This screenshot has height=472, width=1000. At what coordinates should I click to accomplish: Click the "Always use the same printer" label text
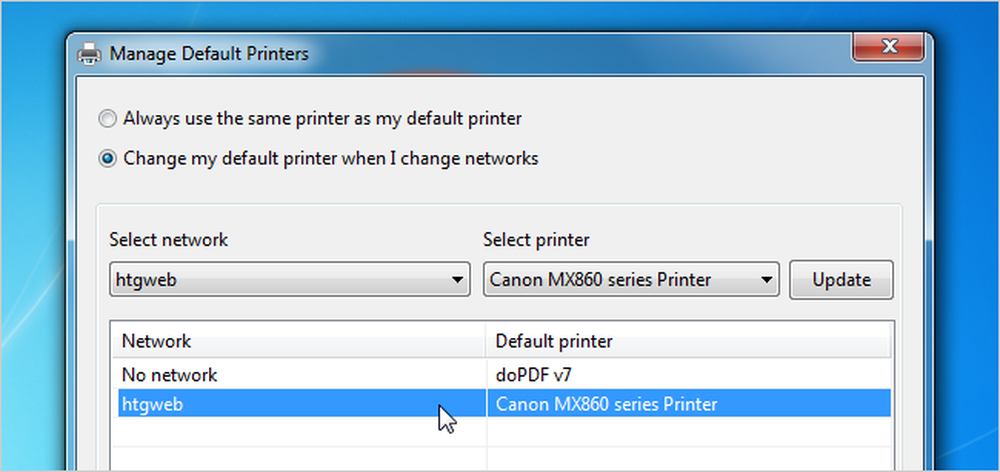pyautogui.click(x=322, y=119)
